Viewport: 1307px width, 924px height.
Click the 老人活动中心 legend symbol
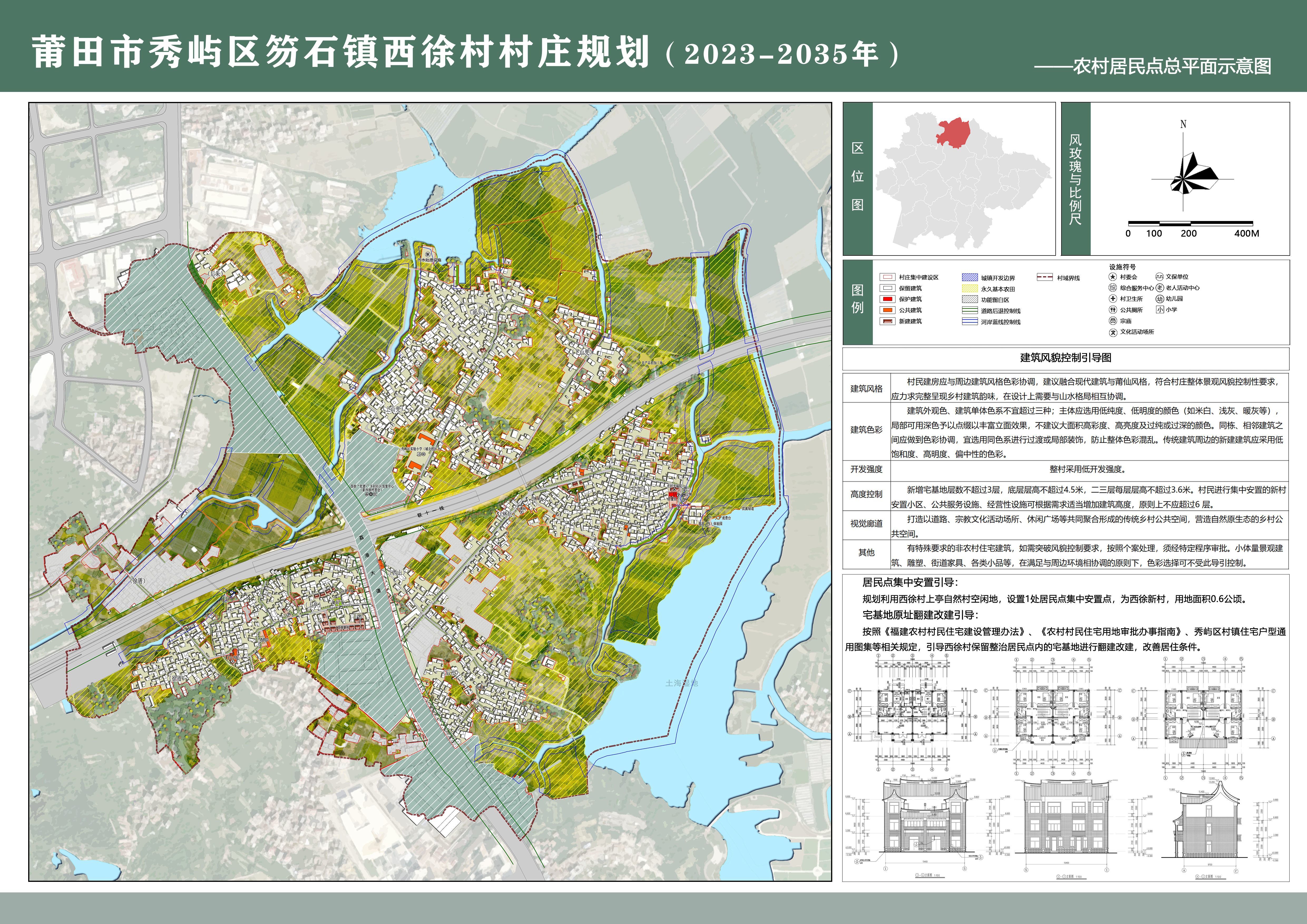coord(1159,288)
